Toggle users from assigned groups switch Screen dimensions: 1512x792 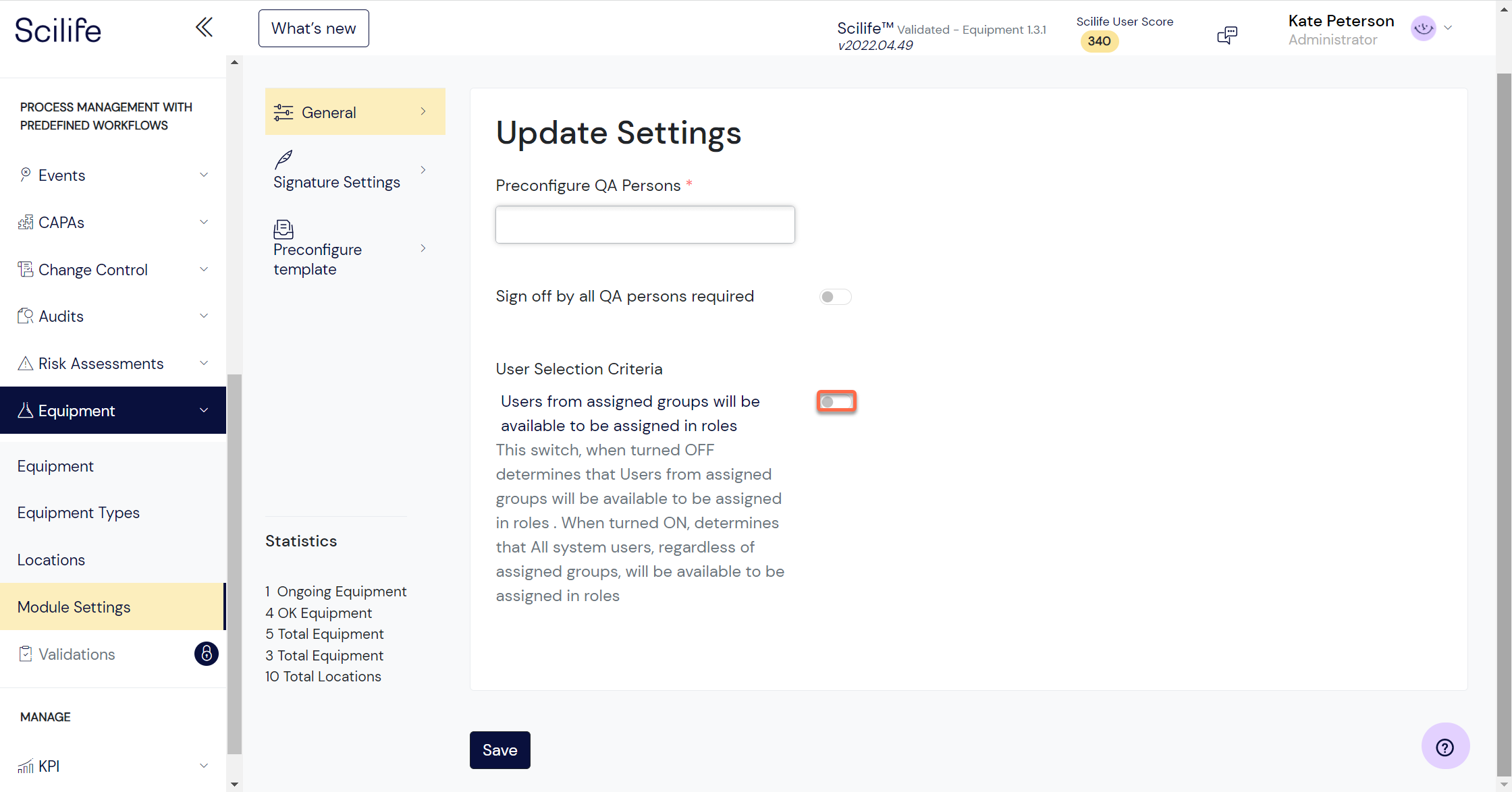click(836, 402)
